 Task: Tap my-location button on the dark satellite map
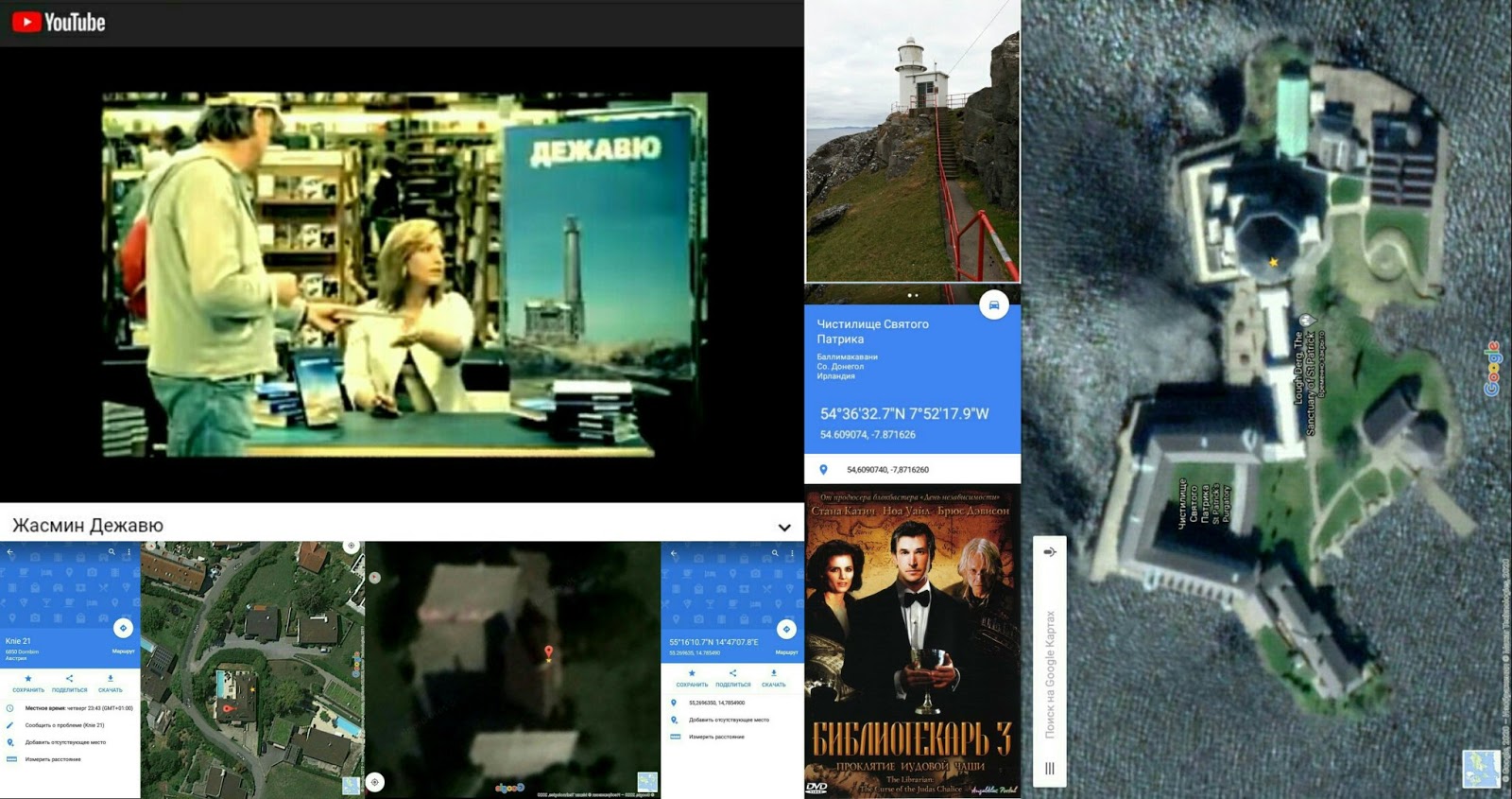tap(375, 782)
